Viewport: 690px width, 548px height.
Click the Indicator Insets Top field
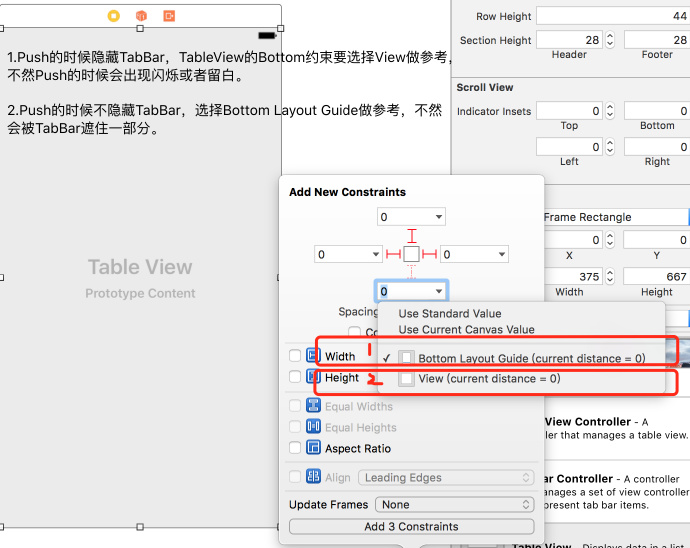click(569, 110)
